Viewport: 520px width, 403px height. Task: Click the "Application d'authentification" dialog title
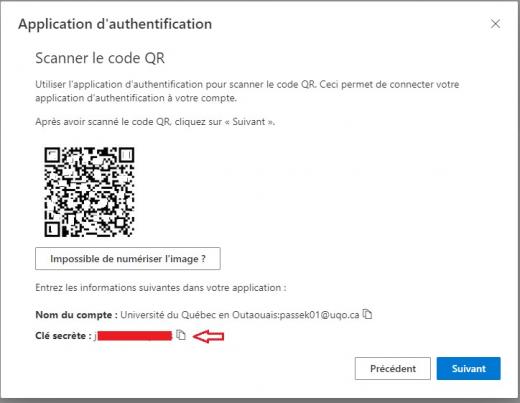pos(115,24)
